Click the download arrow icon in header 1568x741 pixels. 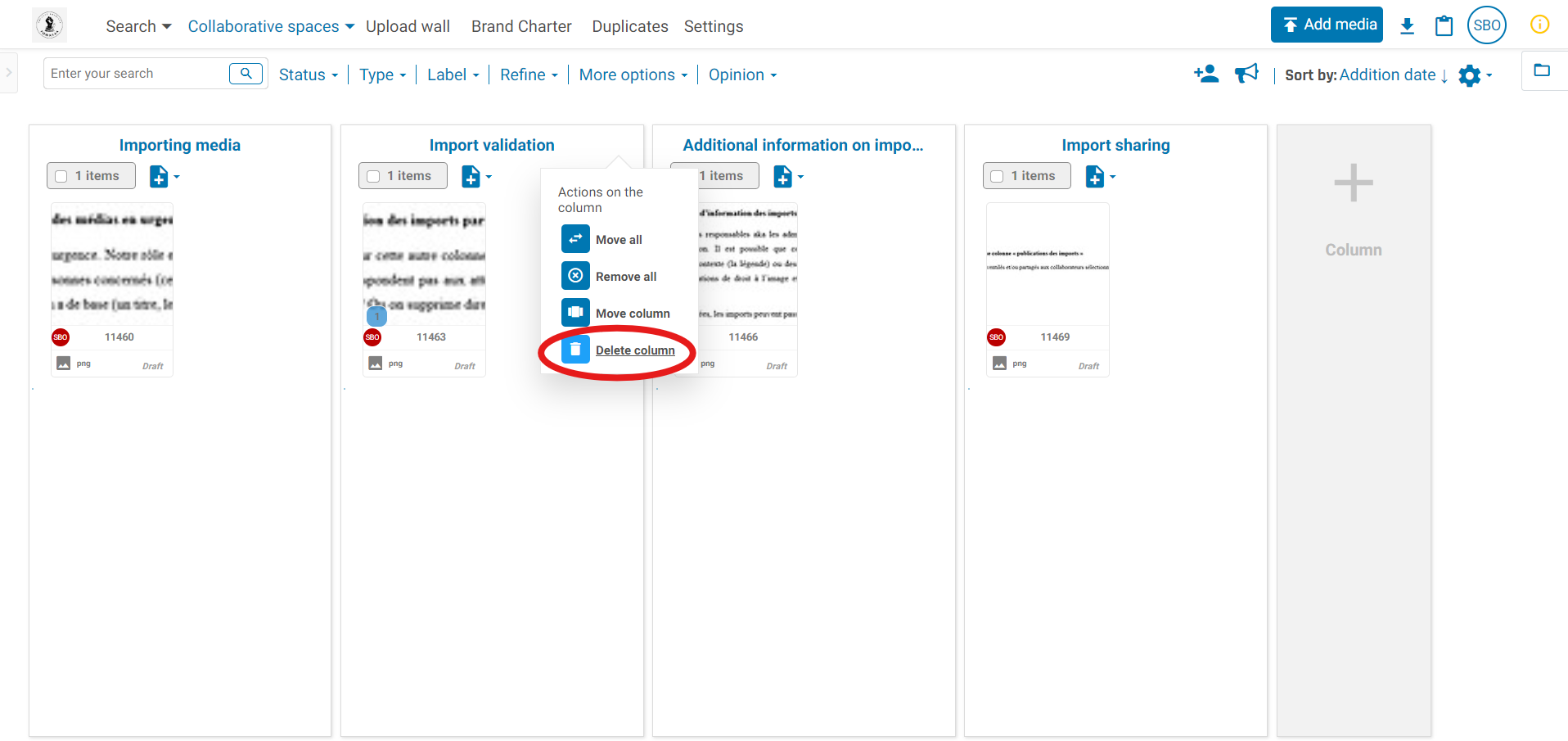(x=1407, y=25)
